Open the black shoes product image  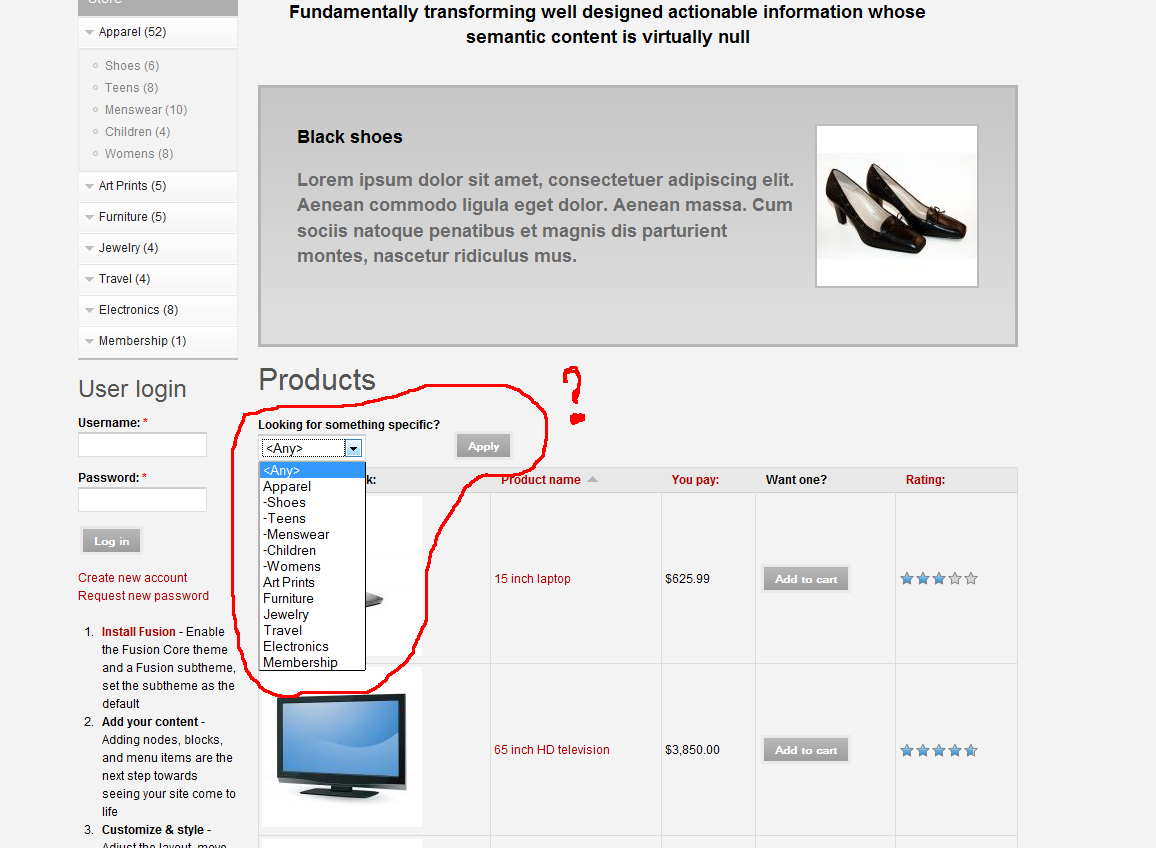[896, 206]
